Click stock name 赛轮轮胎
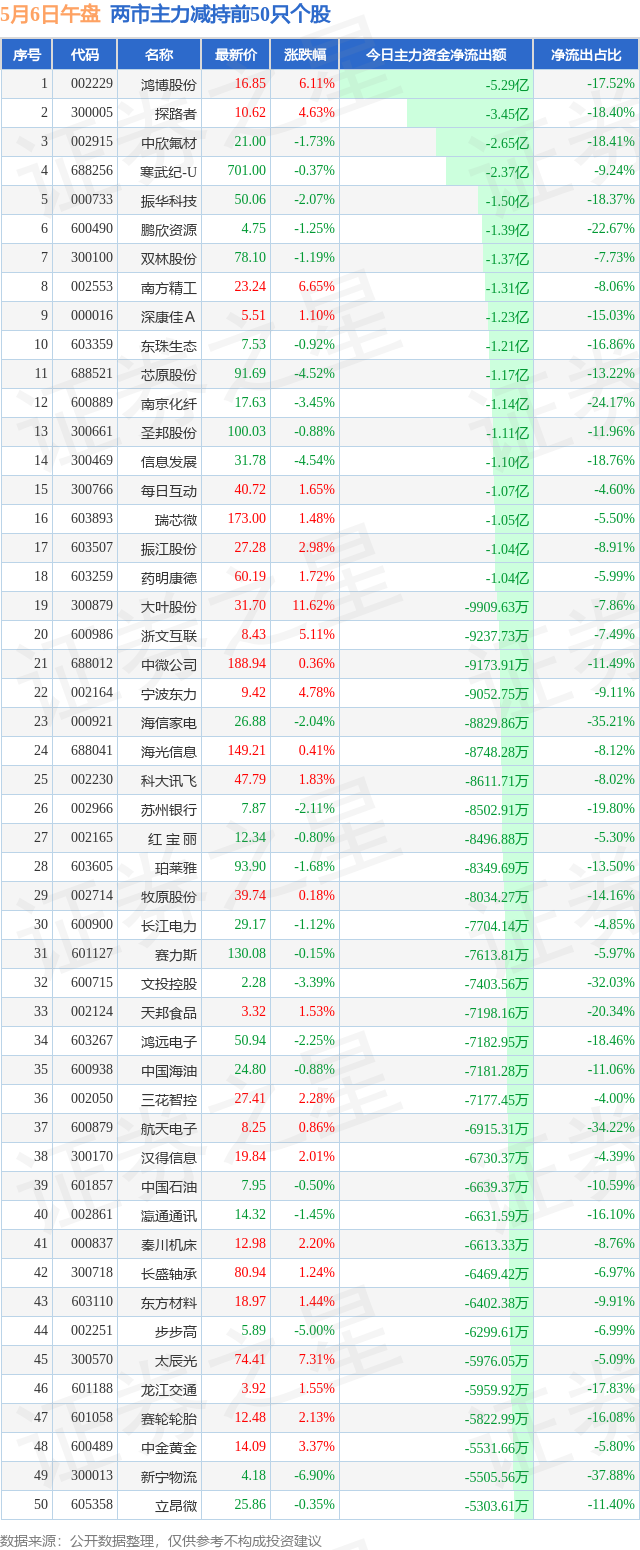This screenshot has height=1550, width=640. [169, 1418]
